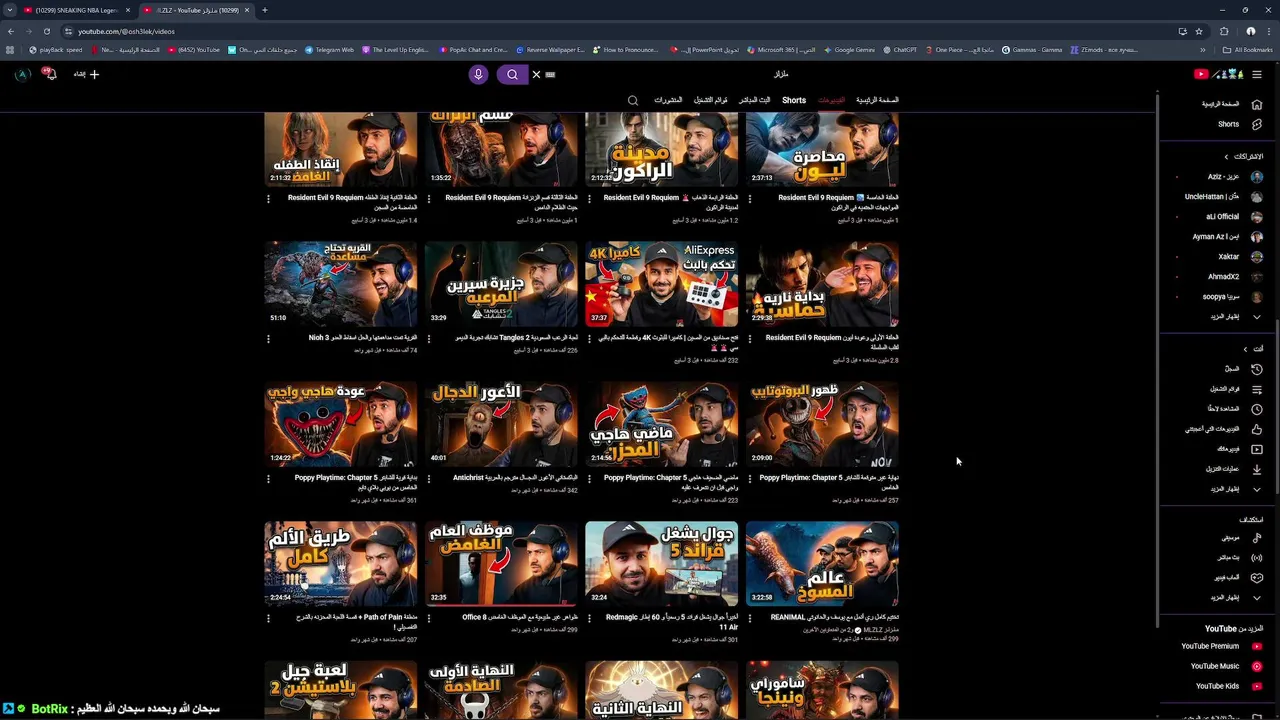
Task: Click the browser address bar URL
Action: [127, 31]
